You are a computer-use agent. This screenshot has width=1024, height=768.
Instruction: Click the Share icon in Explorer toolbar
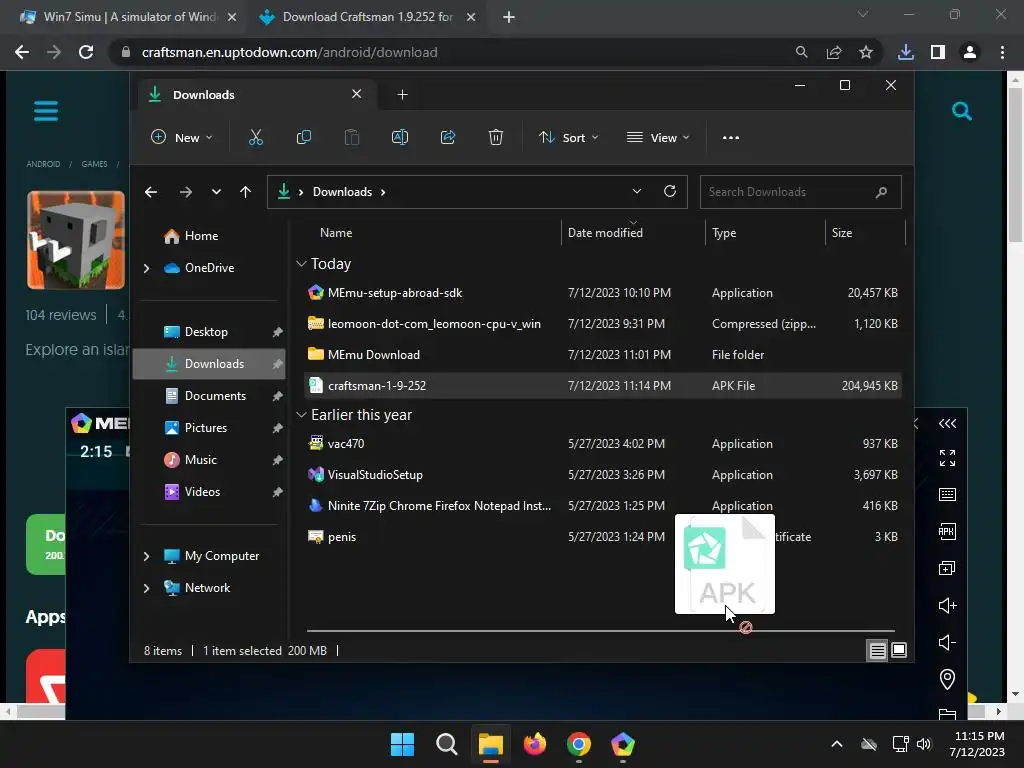click(x=448, y=137)
